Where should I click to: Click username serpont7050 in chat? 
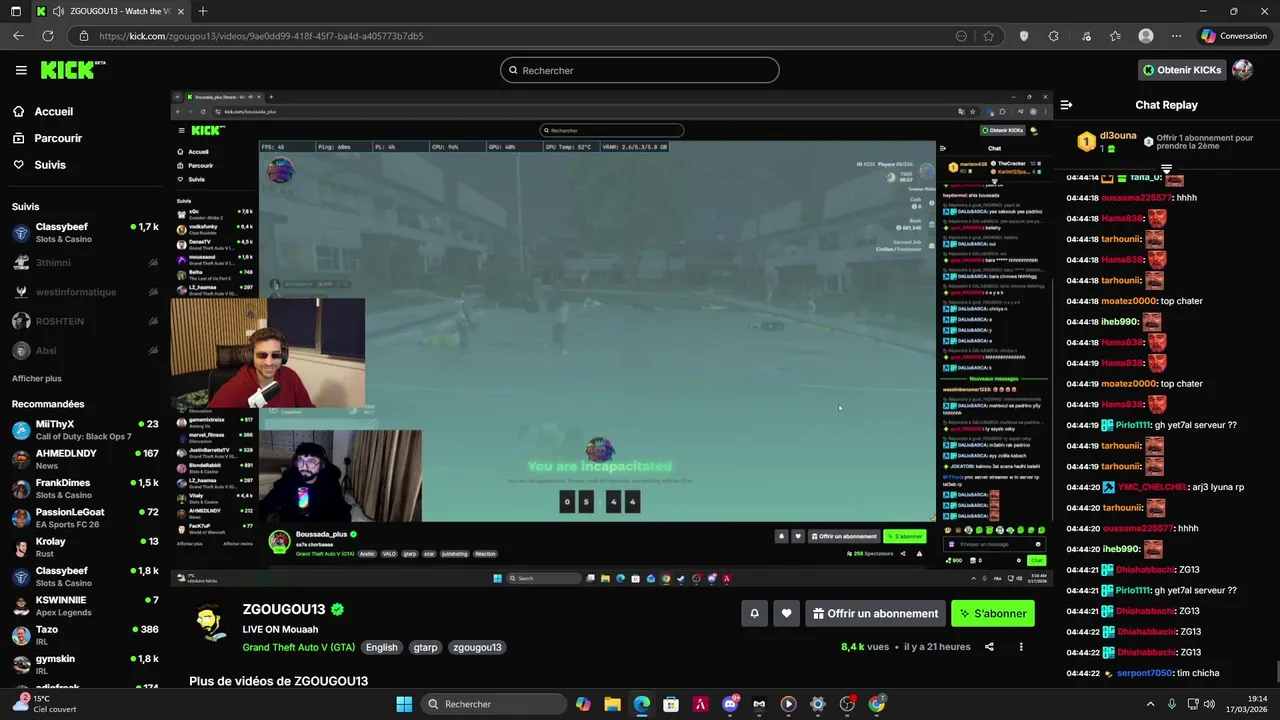click(x=1144, y=673)
